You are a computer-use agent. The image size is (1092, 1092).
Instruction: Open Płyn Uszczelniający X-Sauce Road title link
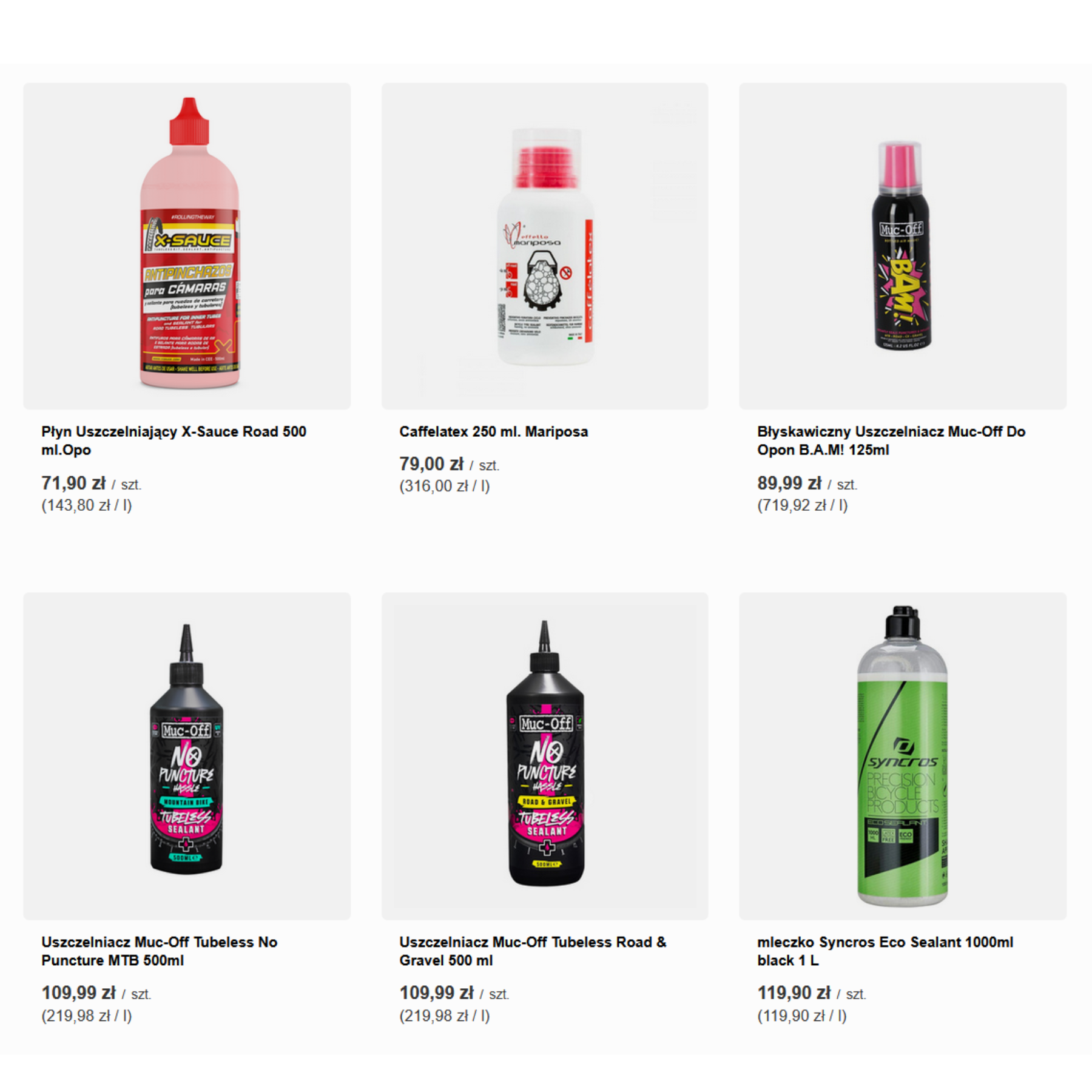coord(174,440)
